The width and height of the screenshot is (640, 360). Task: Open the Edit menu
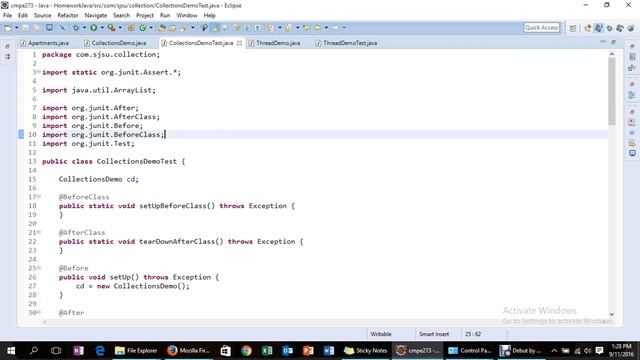(x=22, y=16)
